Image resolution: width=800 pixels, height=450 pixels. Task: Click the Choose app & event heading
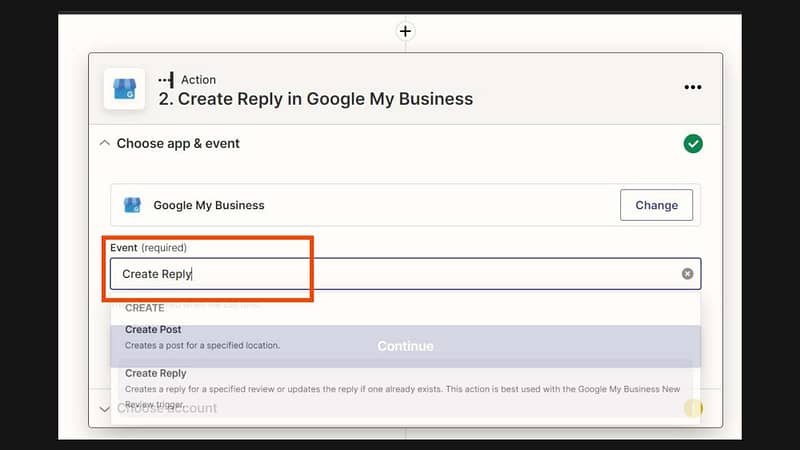coord(178,143)
